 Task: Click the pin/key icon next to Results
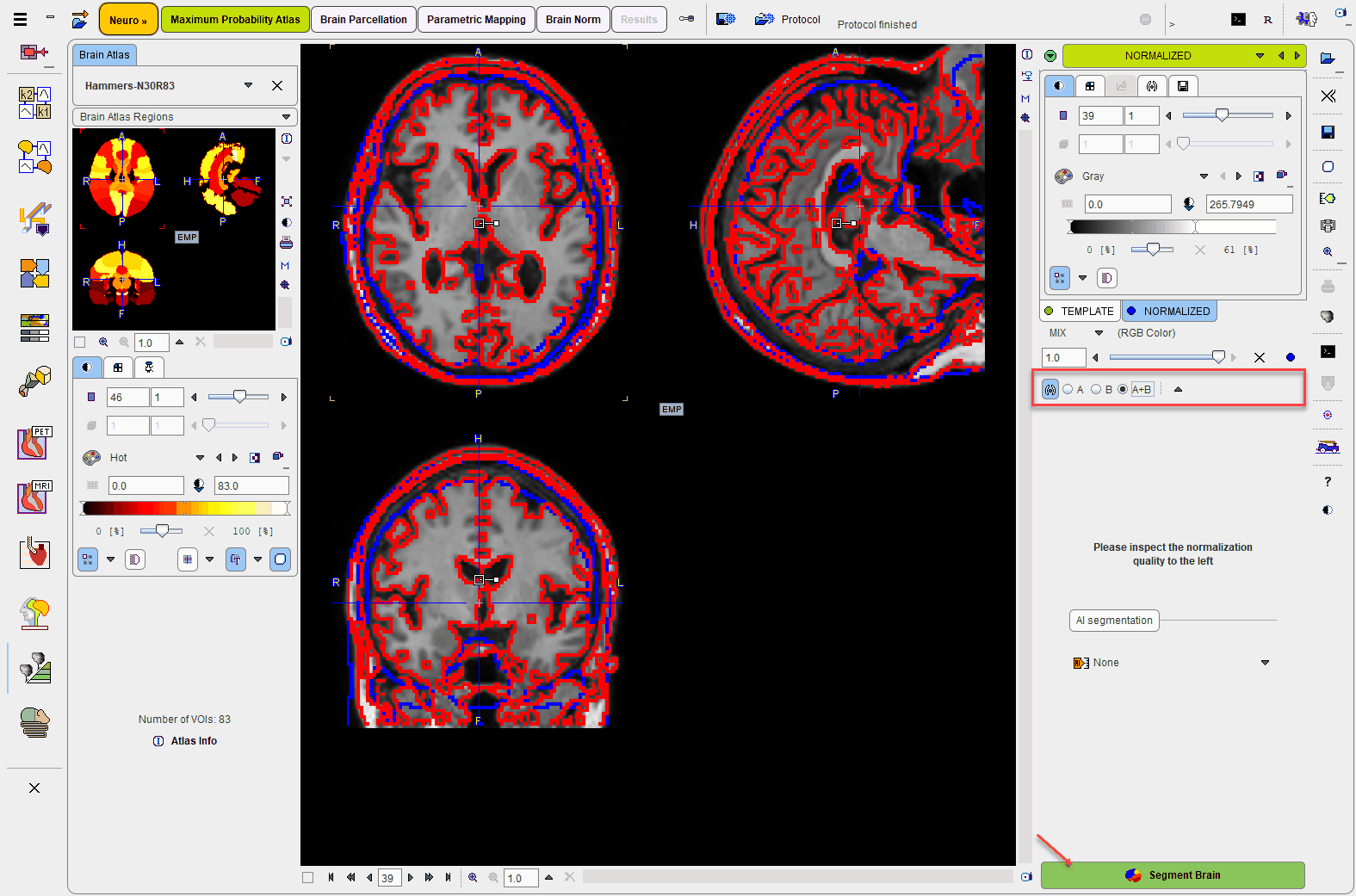tap(686, 19)
